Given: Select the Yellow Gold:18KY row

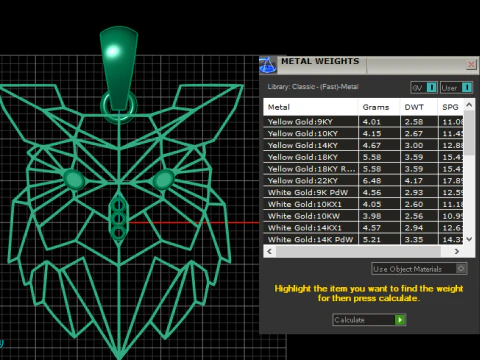Looking at the screenshot, I should click(x=363, y=157).
